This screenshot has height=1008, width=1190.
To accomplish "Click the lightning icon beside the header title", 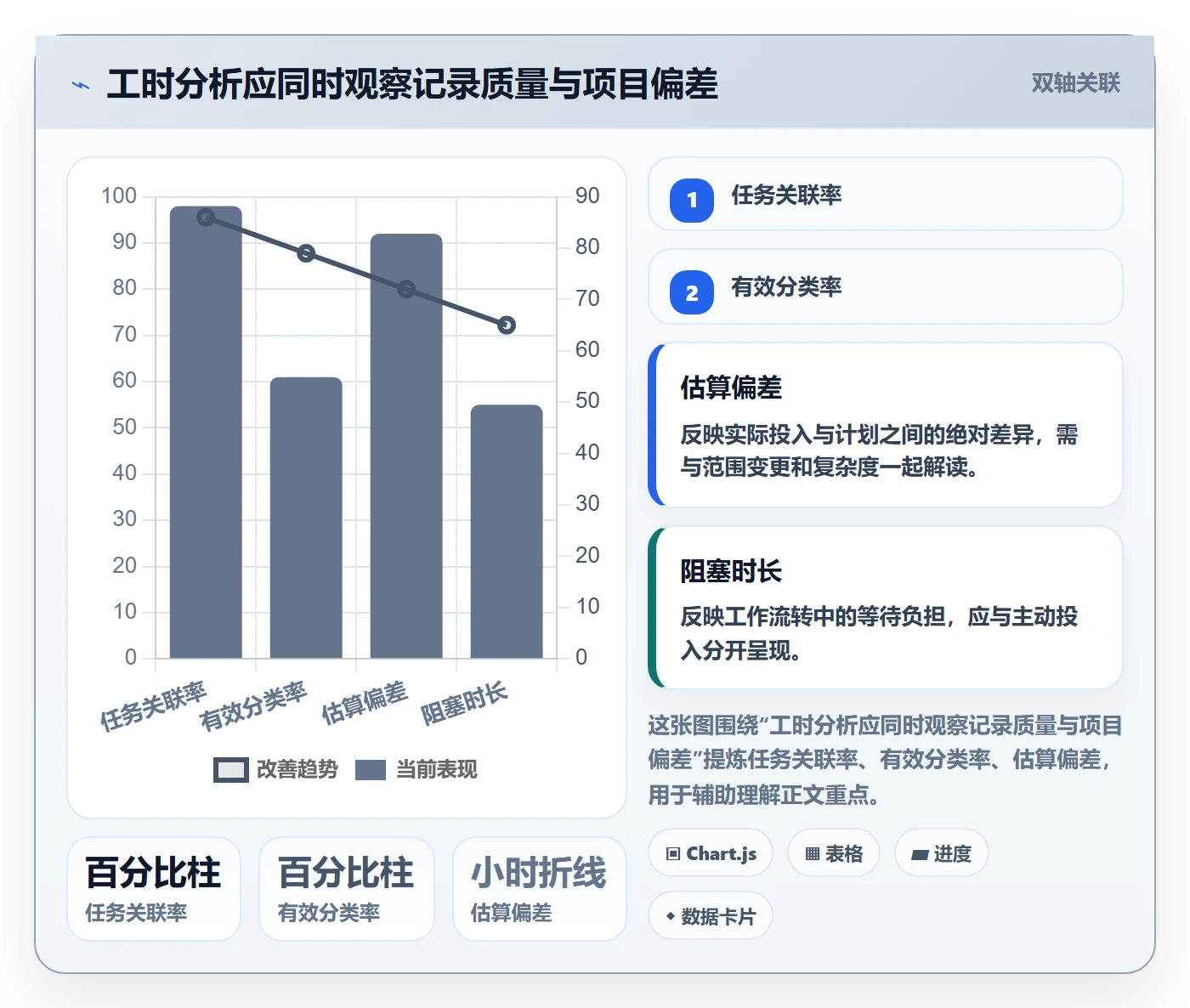I will (x=81, y=85).
